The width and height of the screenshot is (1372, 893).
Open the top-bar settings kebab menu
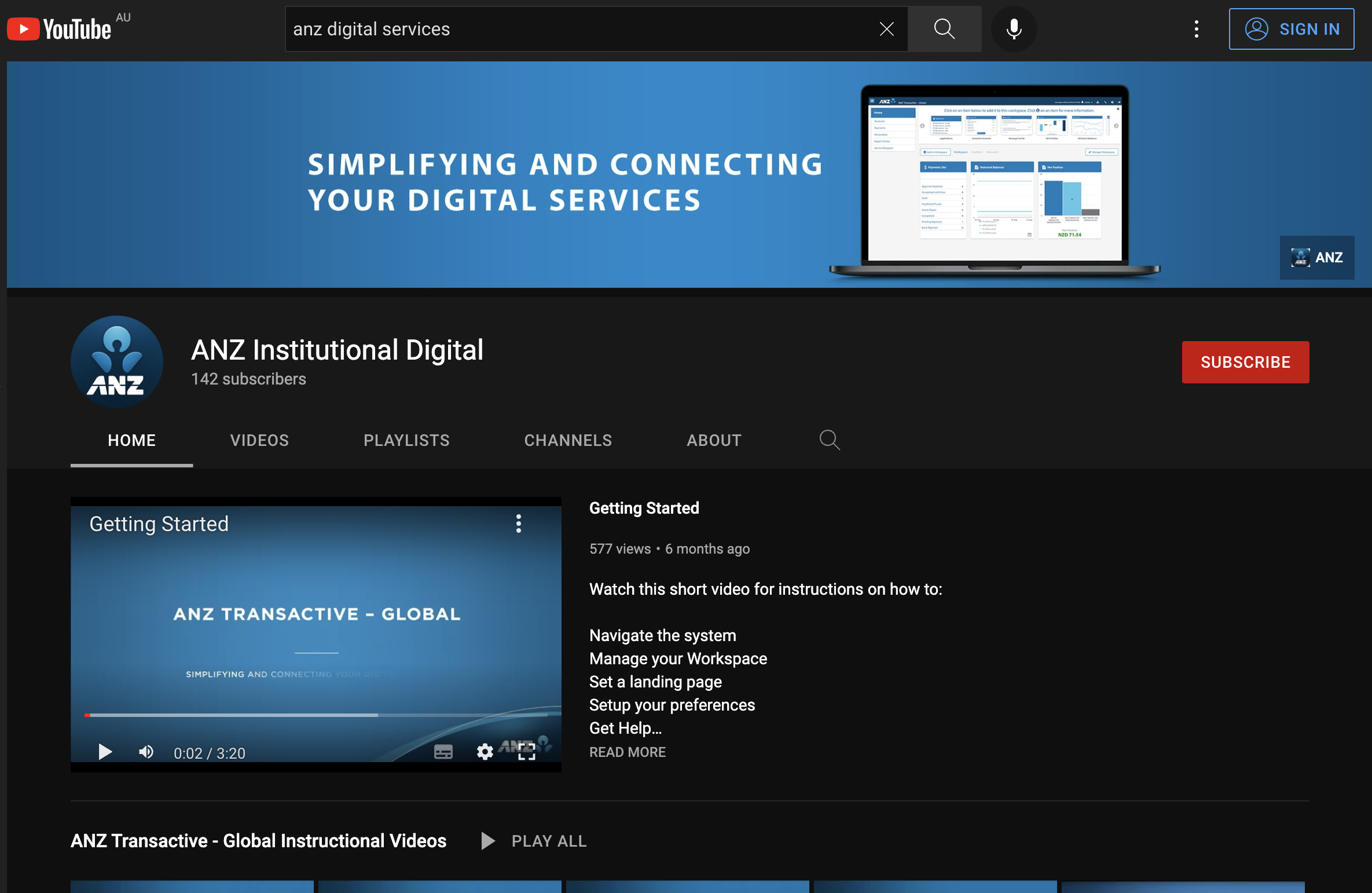(1196, 29)
